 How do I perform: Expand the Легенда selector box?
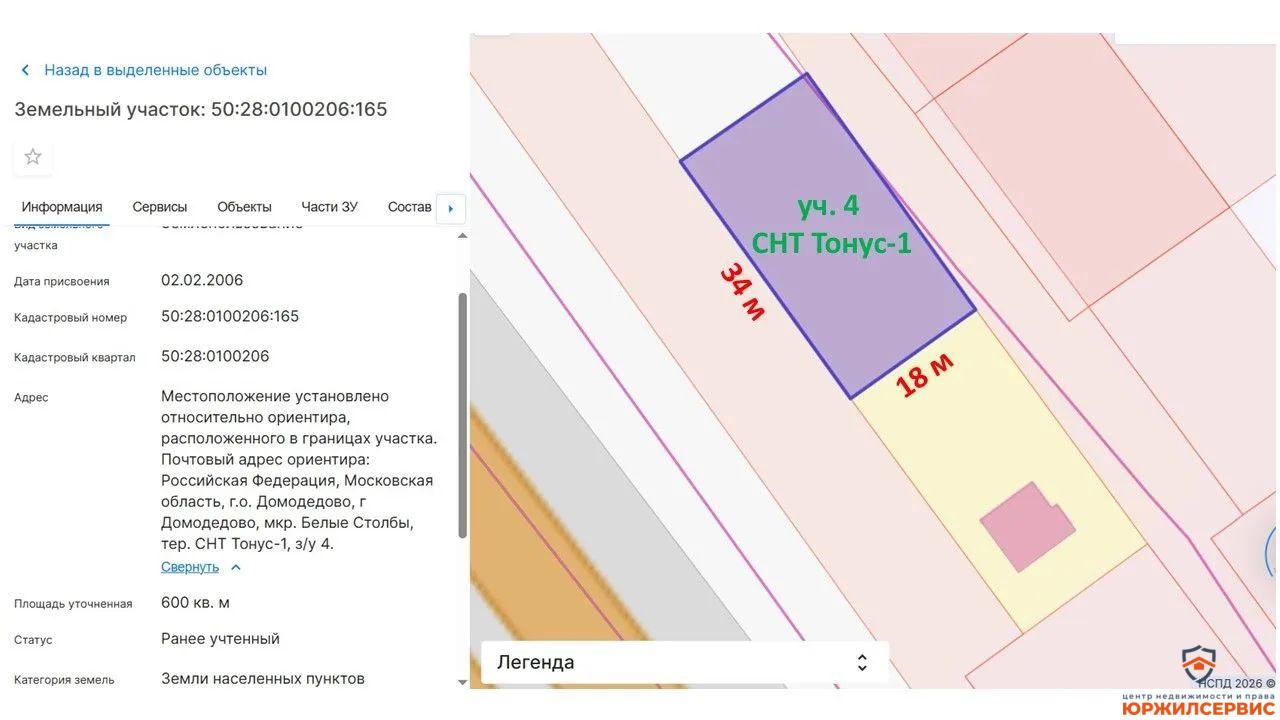(684, 662)
